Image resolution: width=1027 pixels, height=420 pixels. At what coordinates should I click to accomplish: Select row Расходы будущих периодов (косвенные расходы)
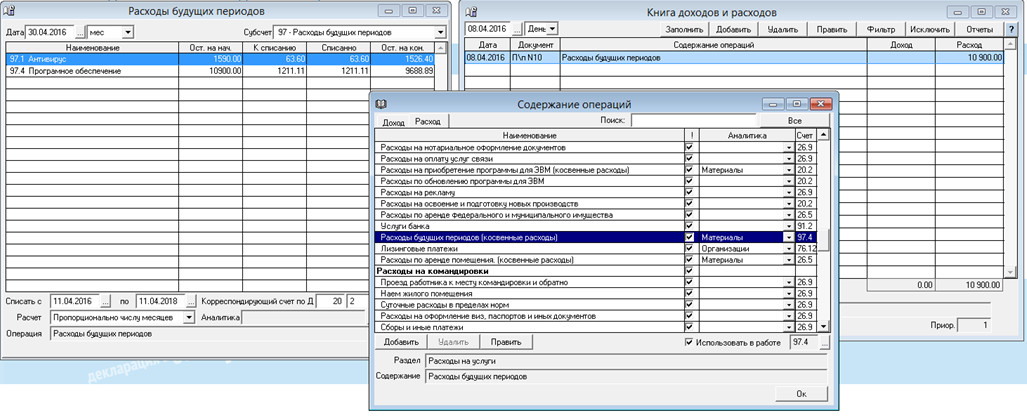596,238
